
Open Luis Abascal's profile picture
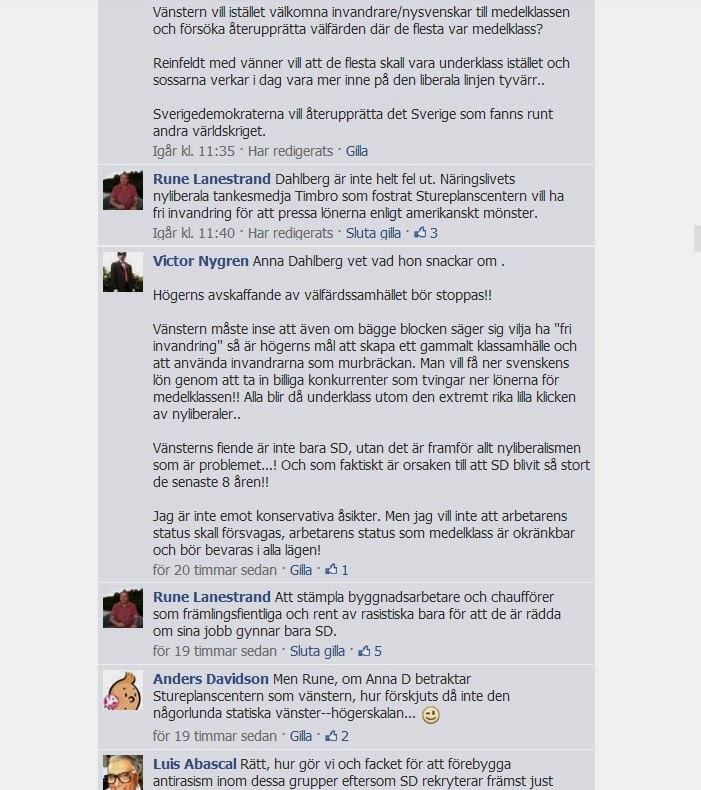click(123, 772)
